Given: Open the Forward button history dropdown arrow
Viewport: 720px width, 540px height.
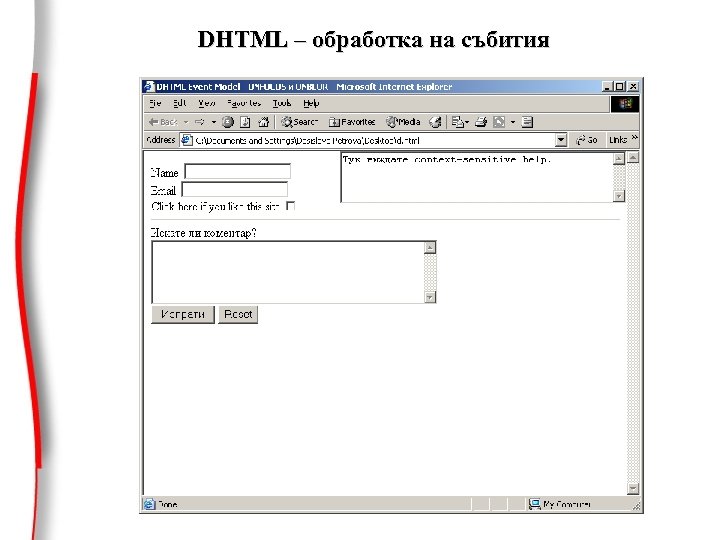Looking at the screenshot, I should pyautogui.click(x=214, y=122).
